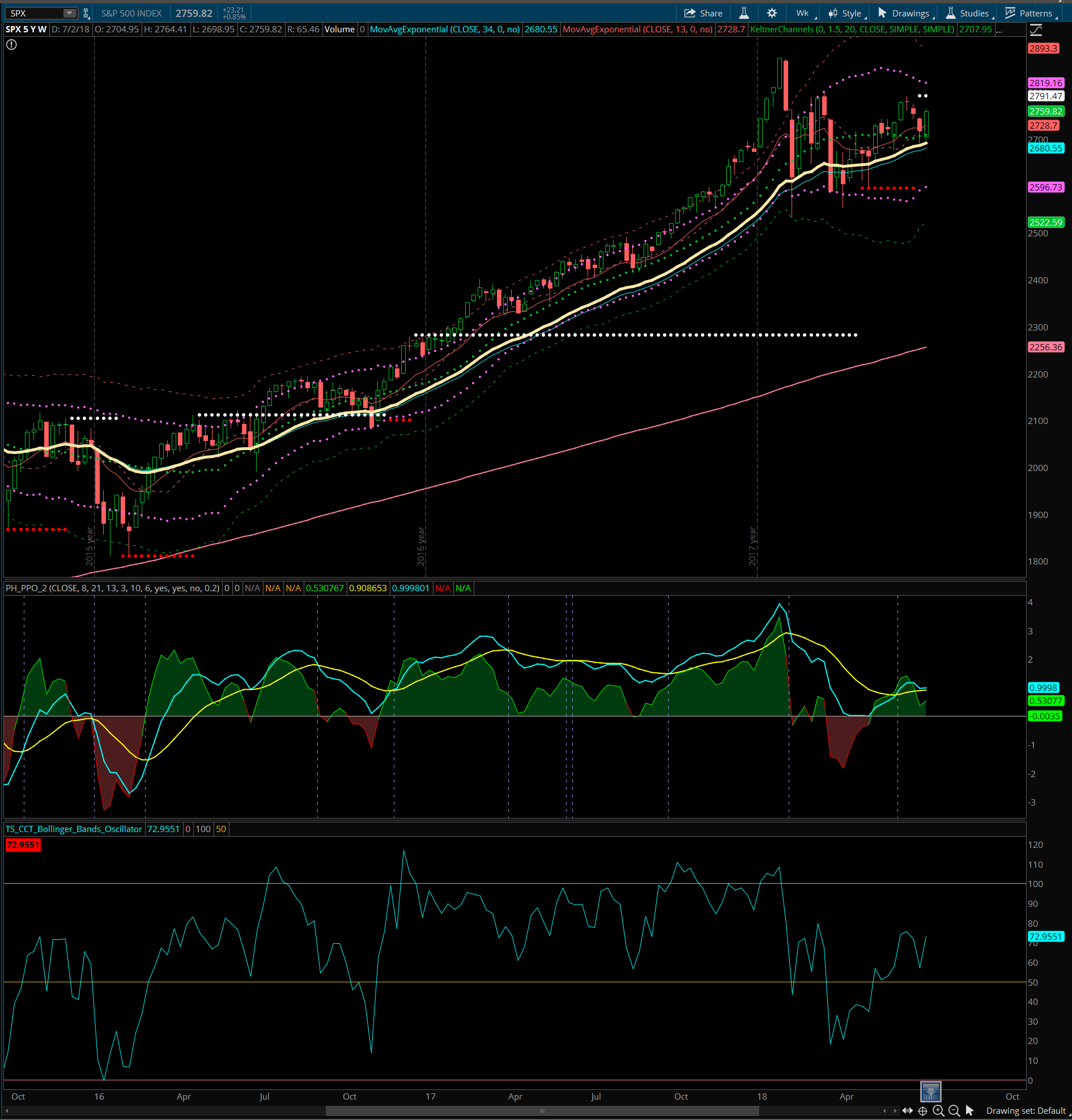Click the scroll right arrow on time scrollbar

pos(895,1111)
